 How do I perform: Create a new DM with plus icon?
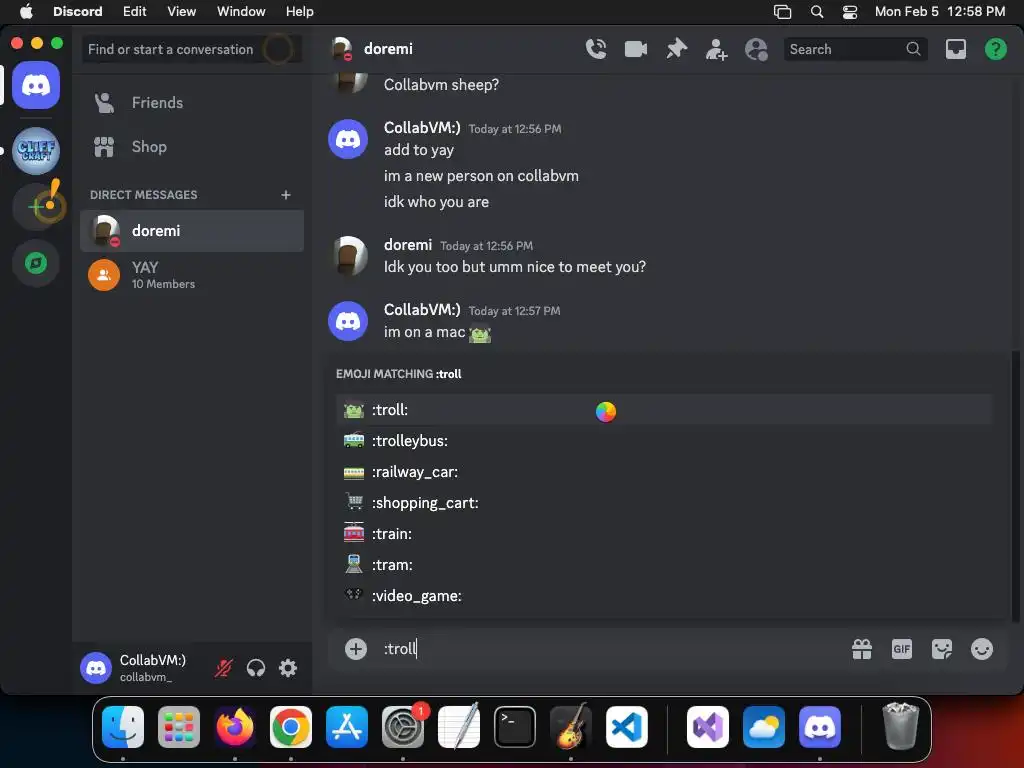coord(285,195)
